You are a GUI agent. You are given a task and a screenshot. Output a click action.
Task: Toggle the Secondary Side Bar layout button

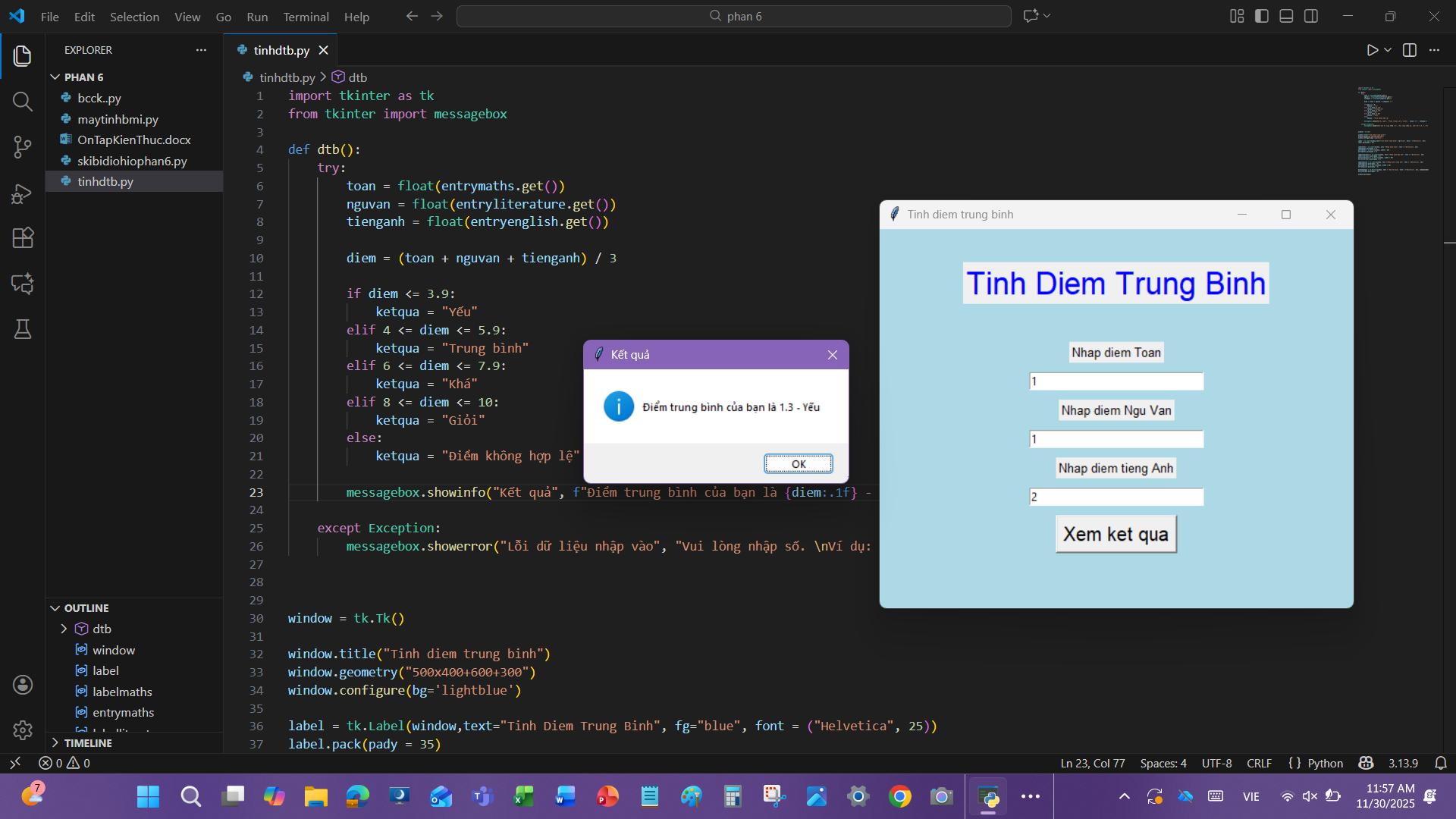pos(1311,16)
